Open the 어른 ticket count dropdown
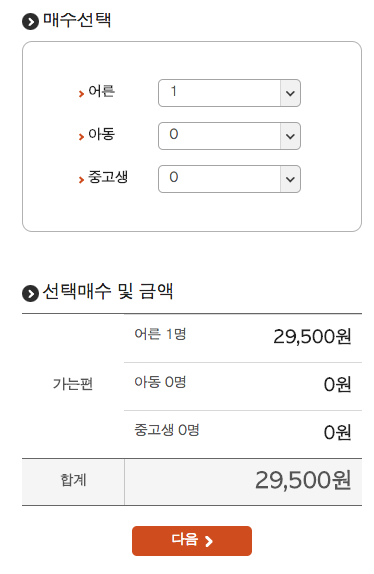Screen dimensions: 374x574 pyautogui.click(x=229, y=93)
